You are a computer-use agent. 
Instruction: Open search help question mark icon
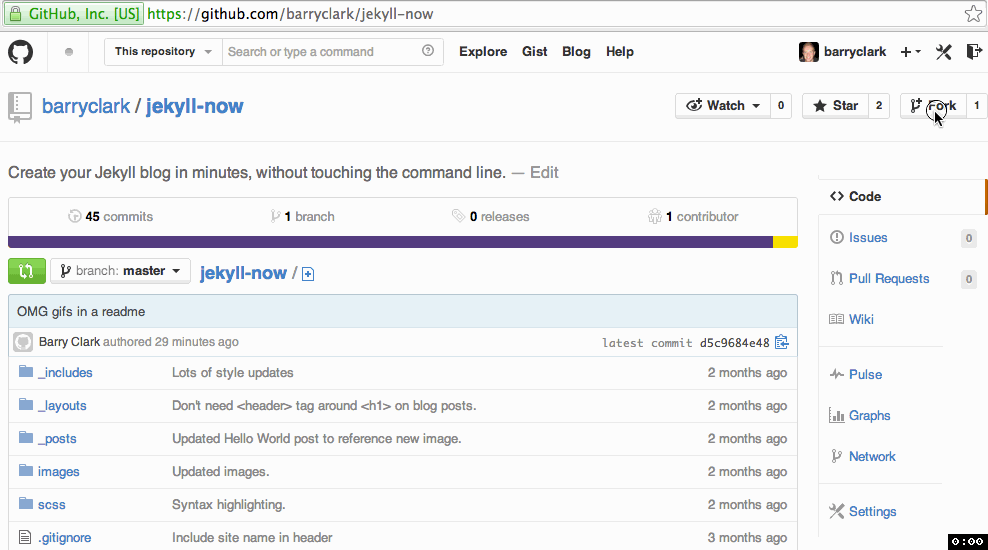pyautogui.click(x=428, y=52)
